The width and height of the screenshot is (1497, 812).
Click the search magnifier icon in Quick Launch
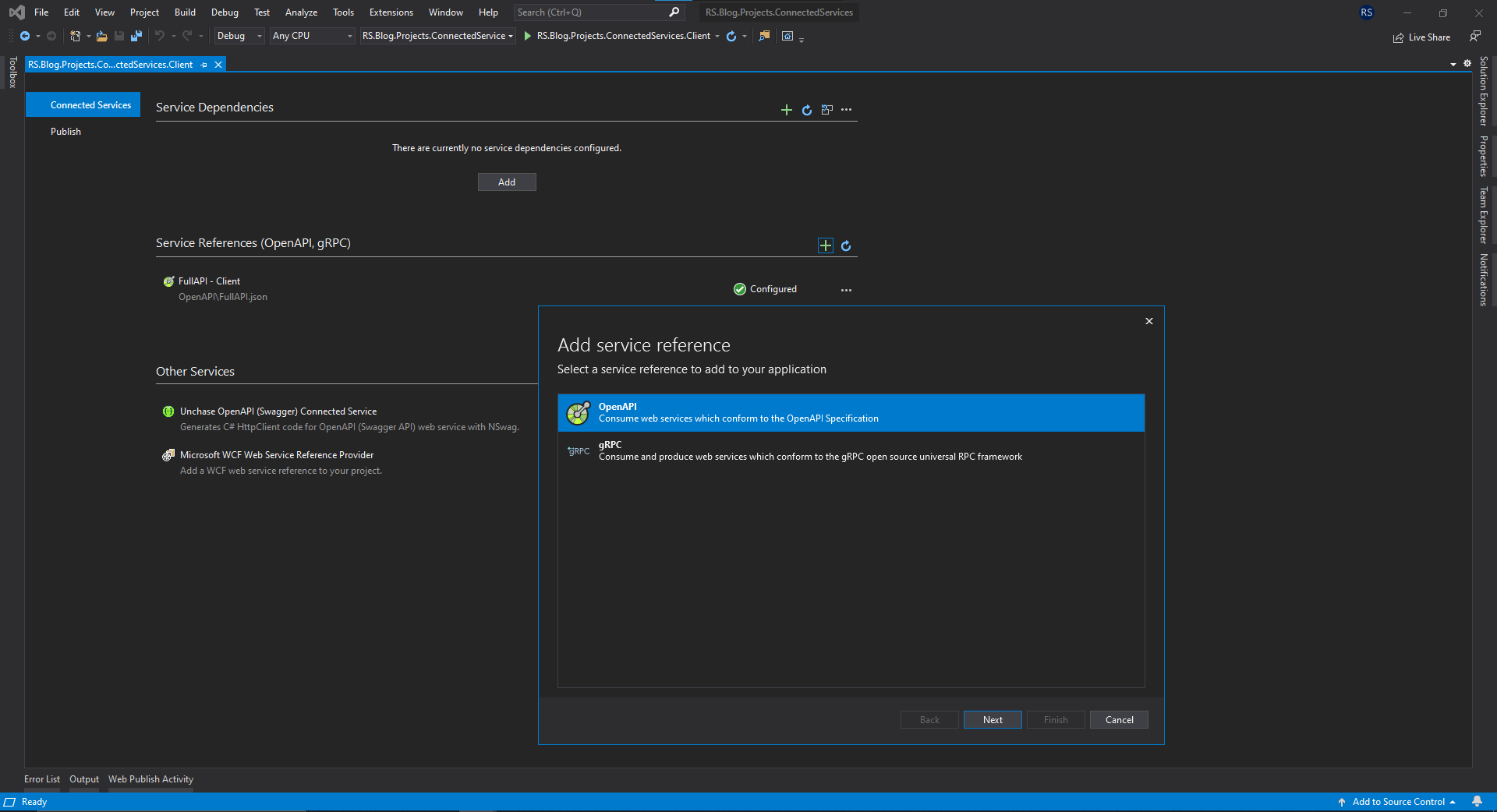674,12
